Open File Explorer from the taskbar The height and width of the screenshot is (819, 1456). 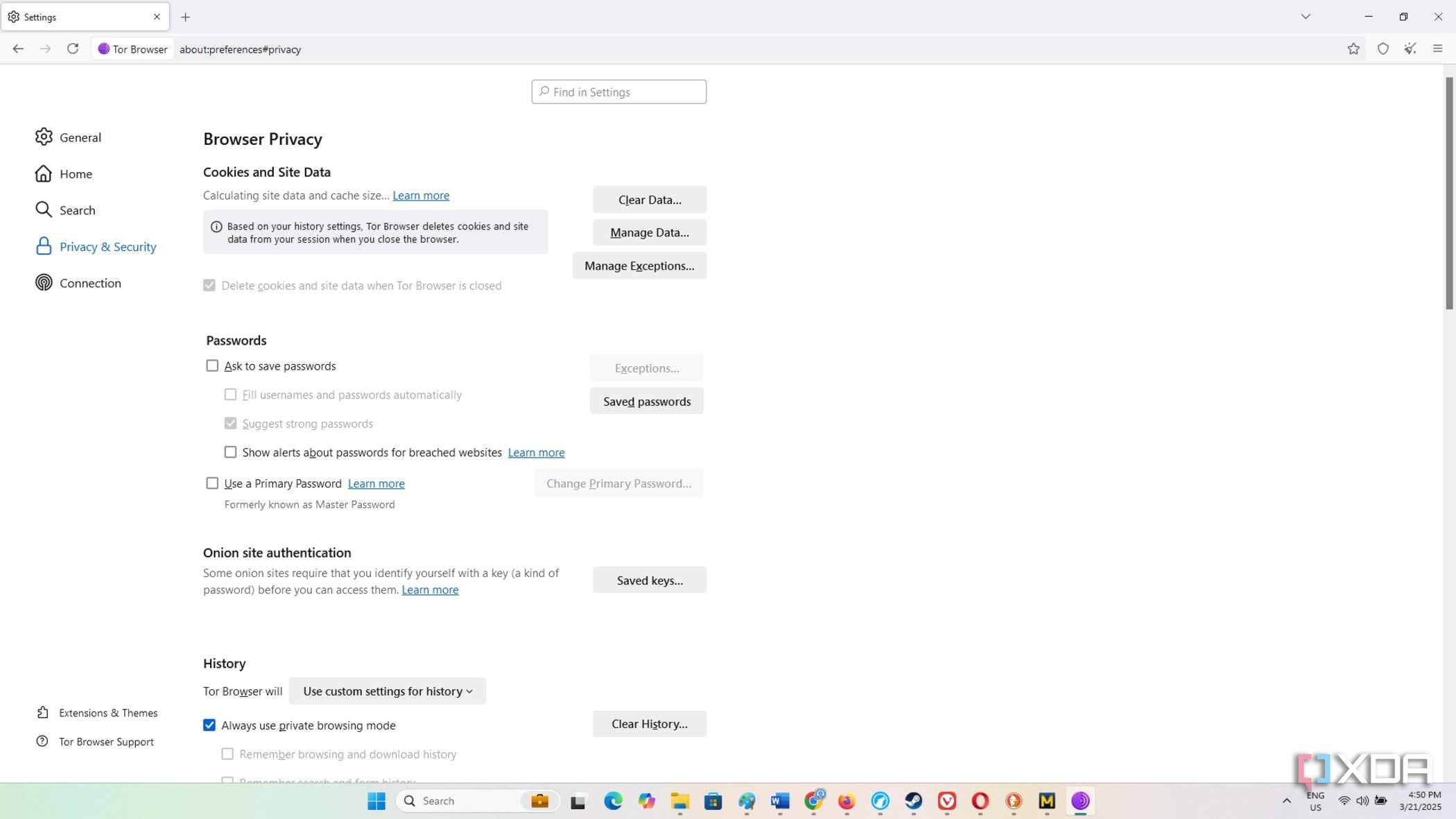[679, 801]
